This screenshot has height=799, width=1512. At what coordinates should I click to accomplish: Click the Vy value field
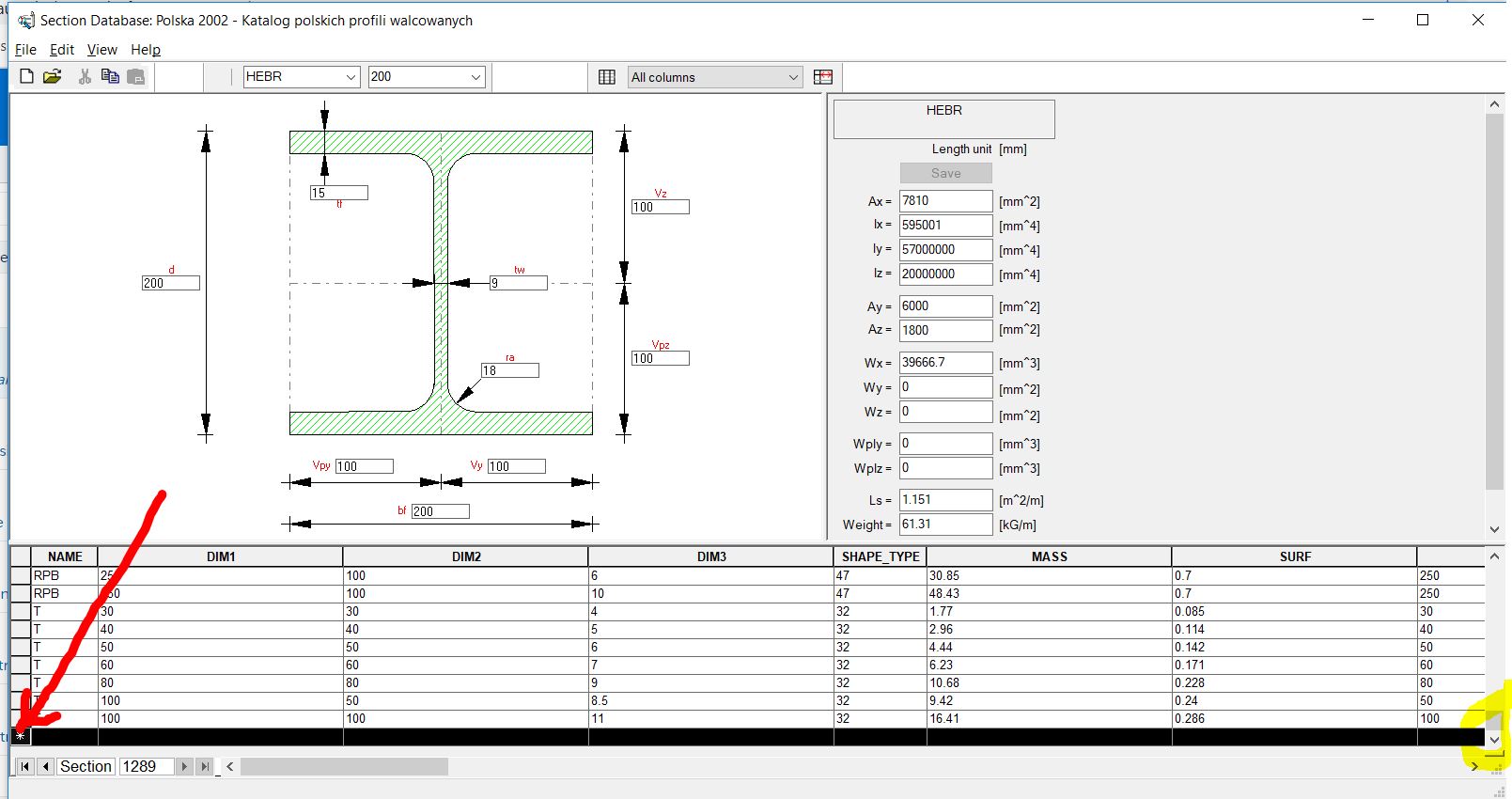pos(516,466)
